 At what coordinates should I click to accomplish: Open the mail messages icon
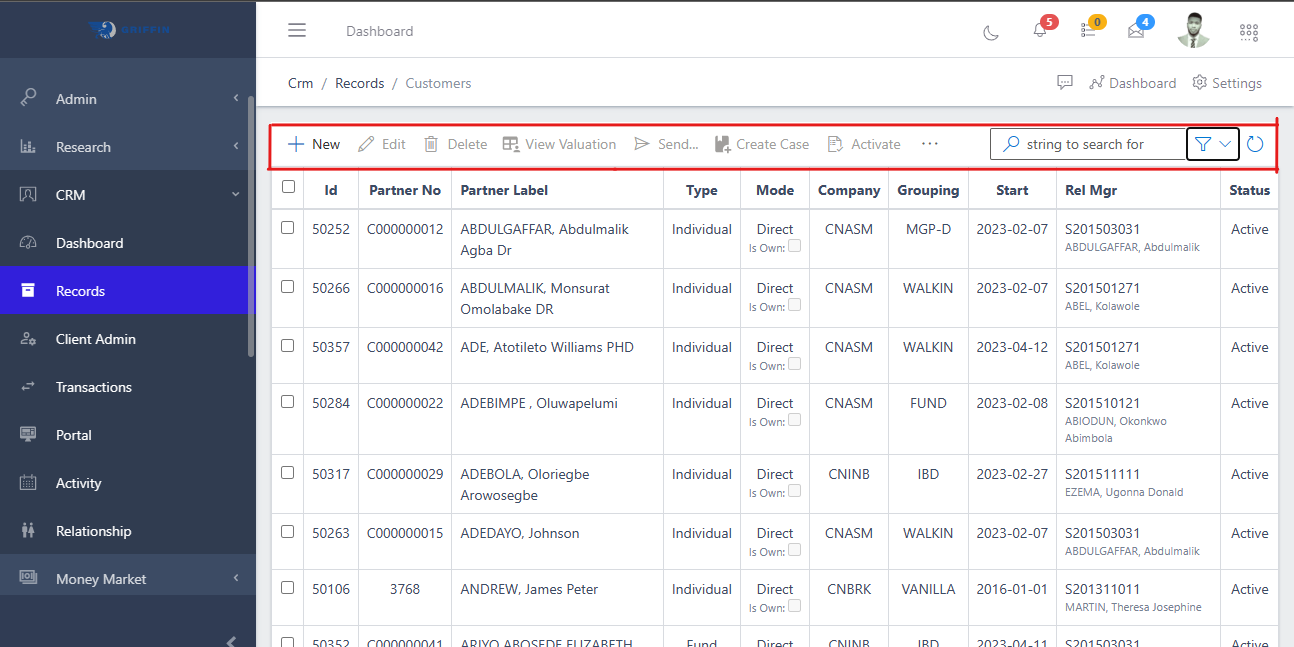1136,30
